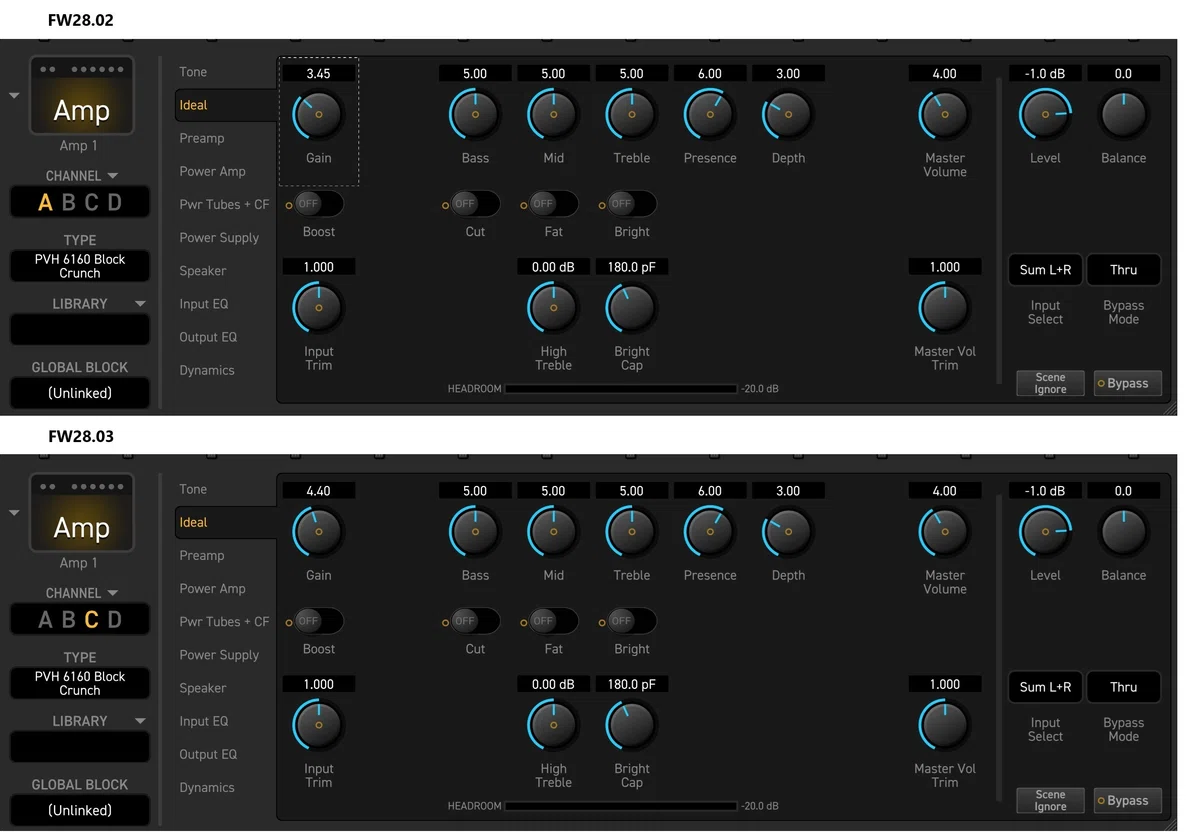Toggle Cut switch in FW28.02 panel
Image resolution: width=1200 pixels, height=832 pixels.
475,204
